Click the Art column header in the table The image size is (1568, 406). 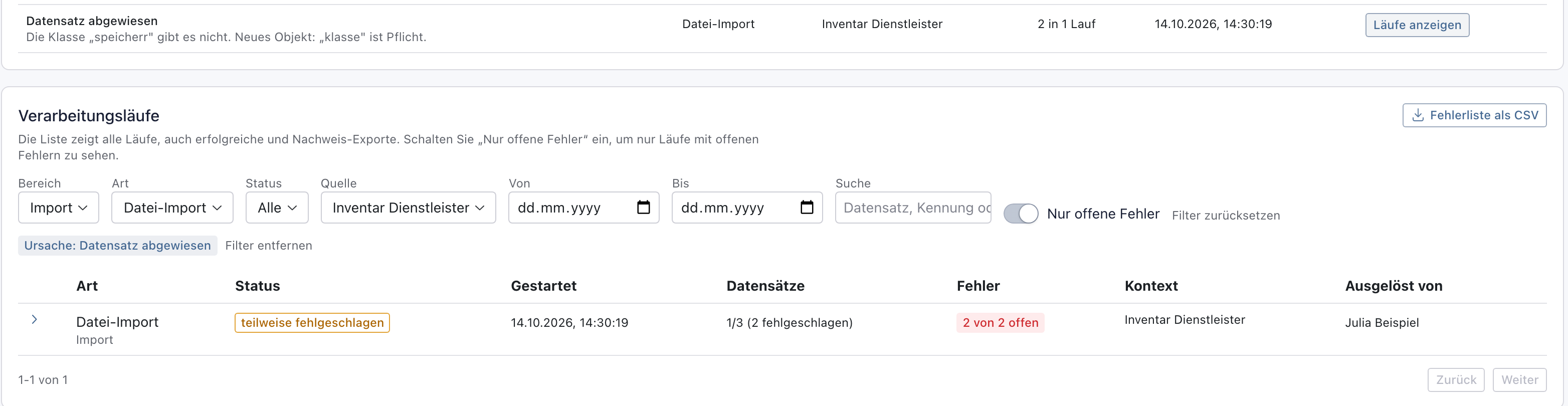(x=87, y=286)
